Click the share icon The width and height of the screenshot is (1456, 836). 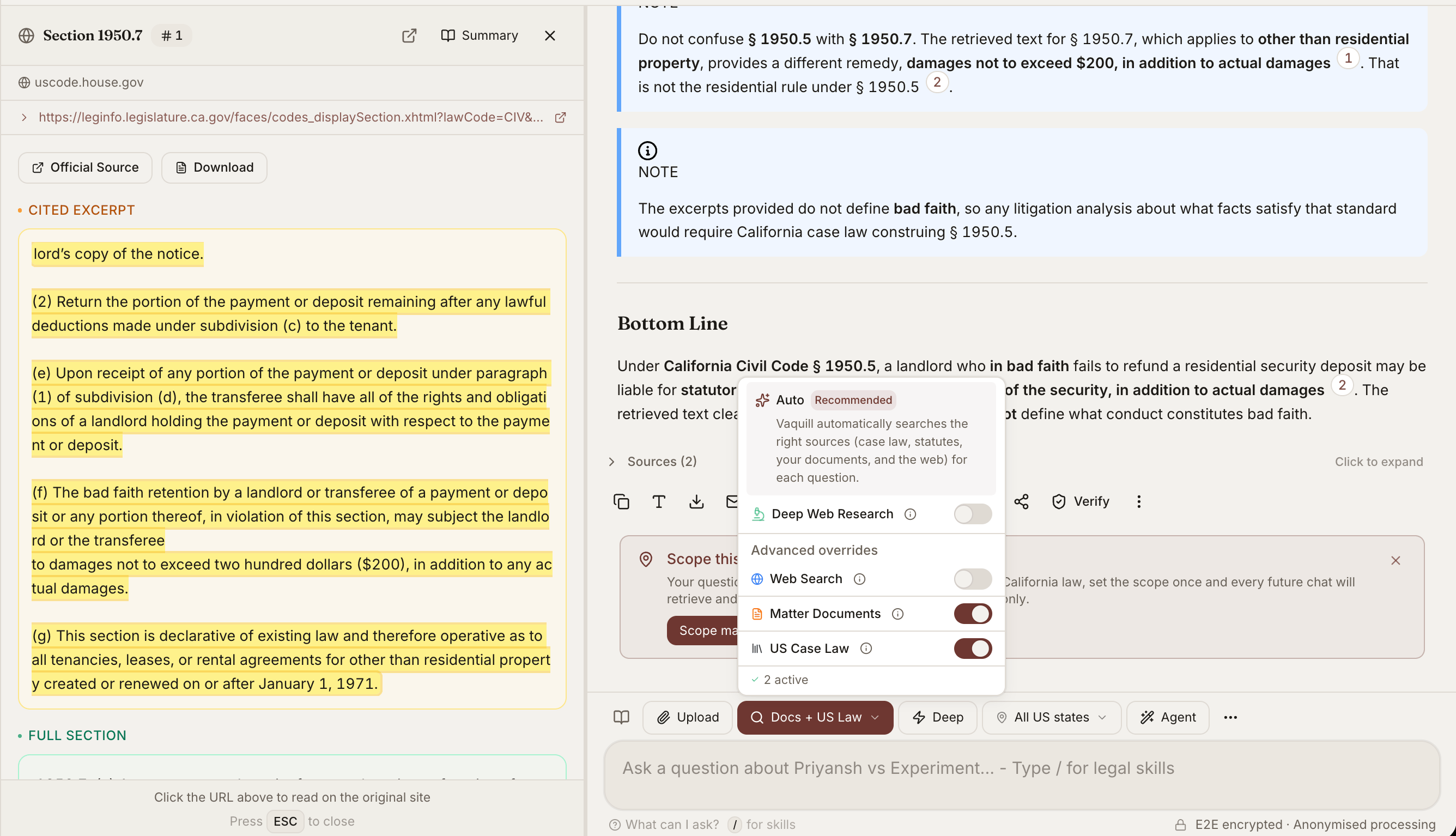1022,501
